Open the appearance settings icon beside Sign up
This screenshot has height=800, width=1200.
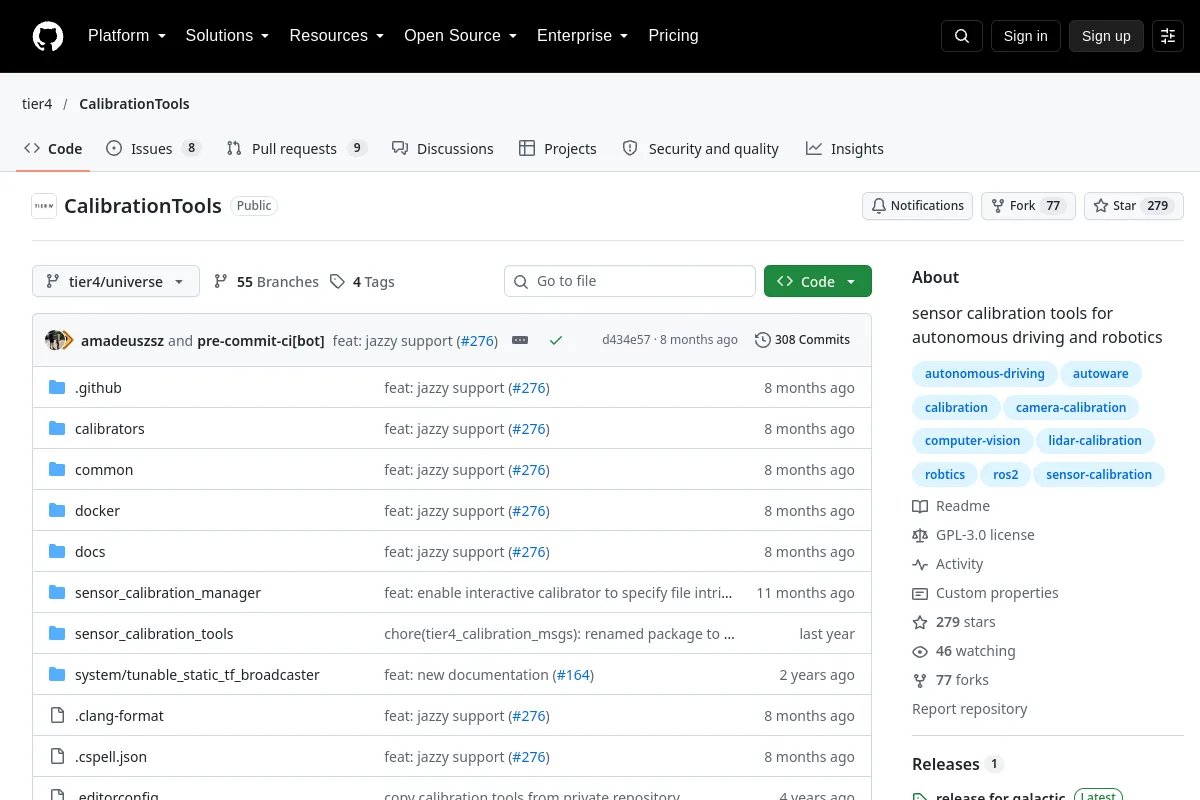click(1168, 36)
